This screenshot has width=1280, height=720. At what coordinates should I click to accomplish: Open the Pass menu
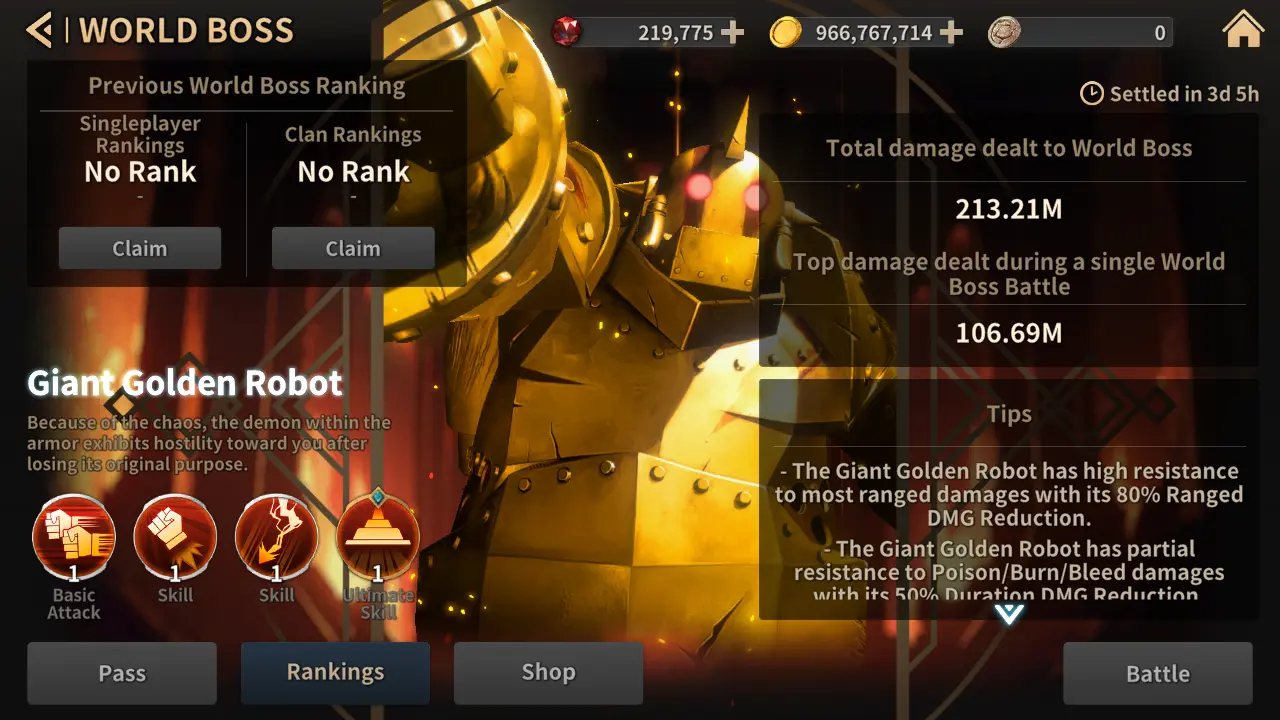pos(122,673)
